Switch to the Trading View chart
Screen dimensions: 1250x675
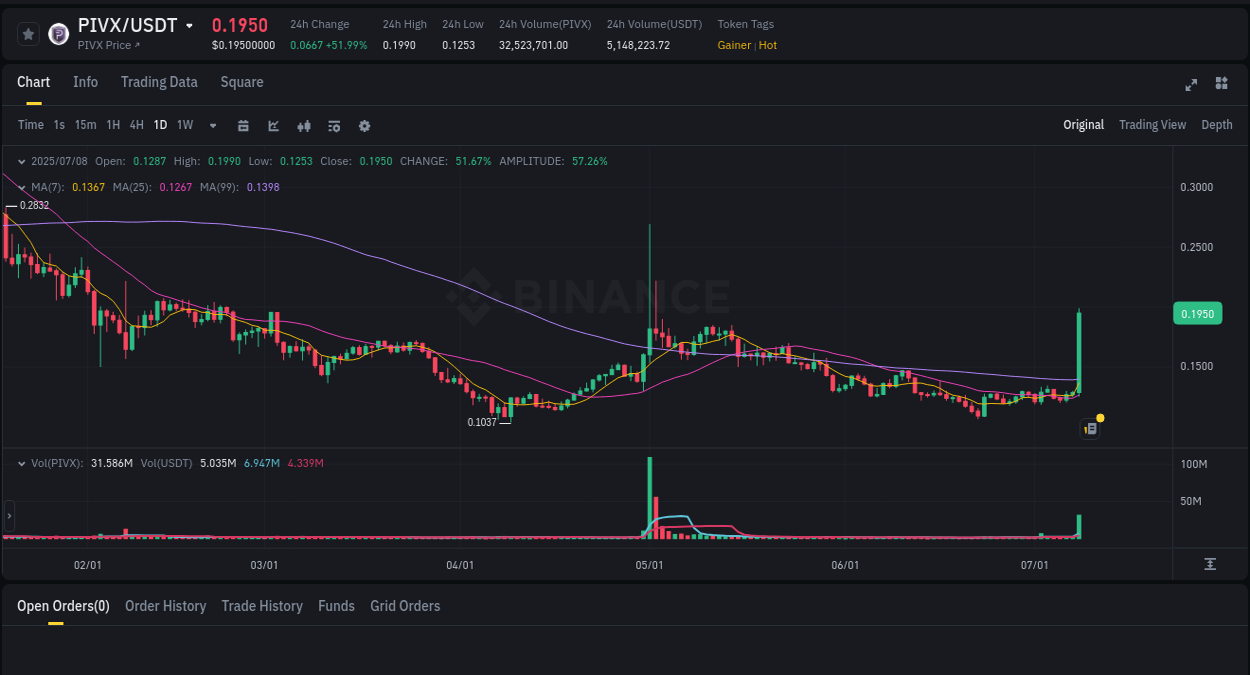click(x=1152, y=125)
